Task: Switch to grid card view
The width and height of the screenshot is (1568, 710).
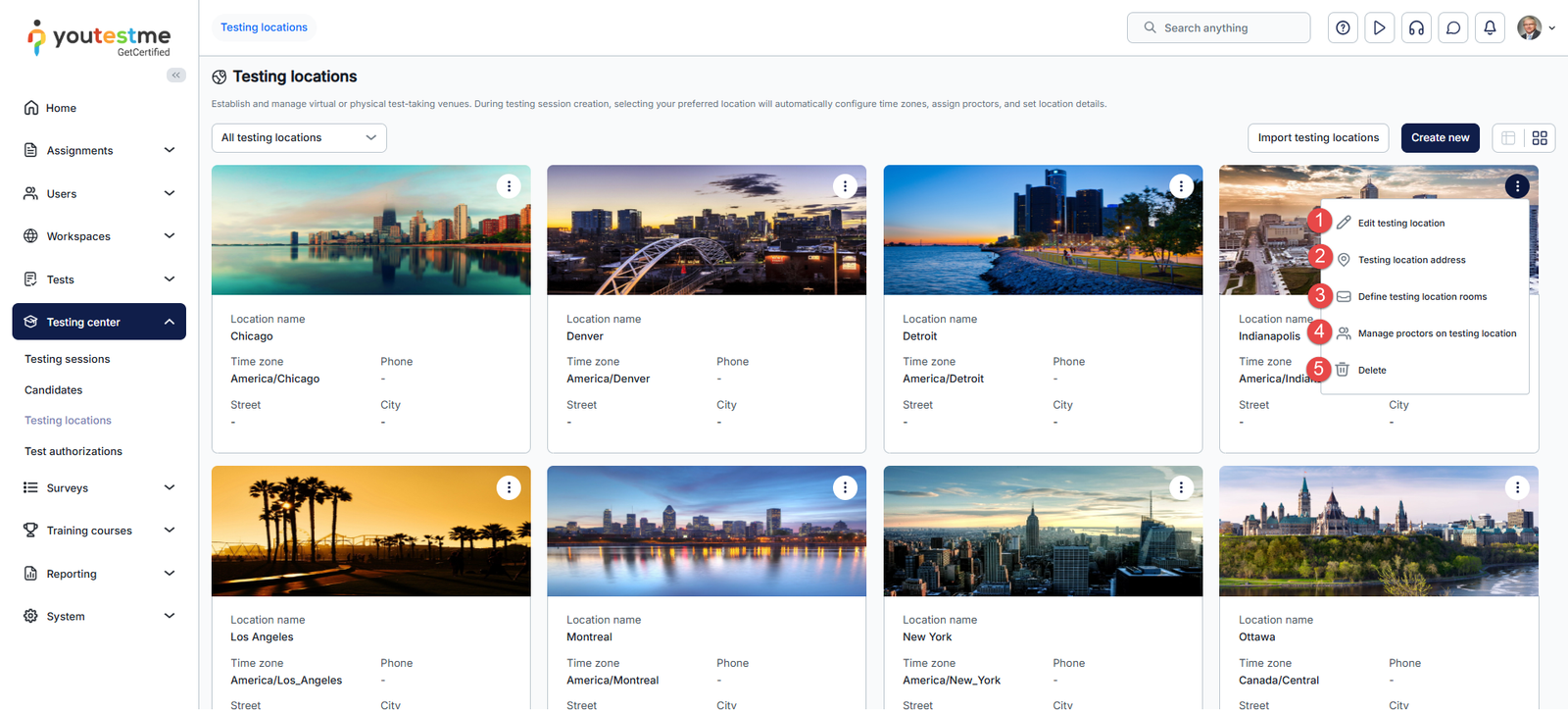Action: pyautogui.click(x=1540, y=138)
